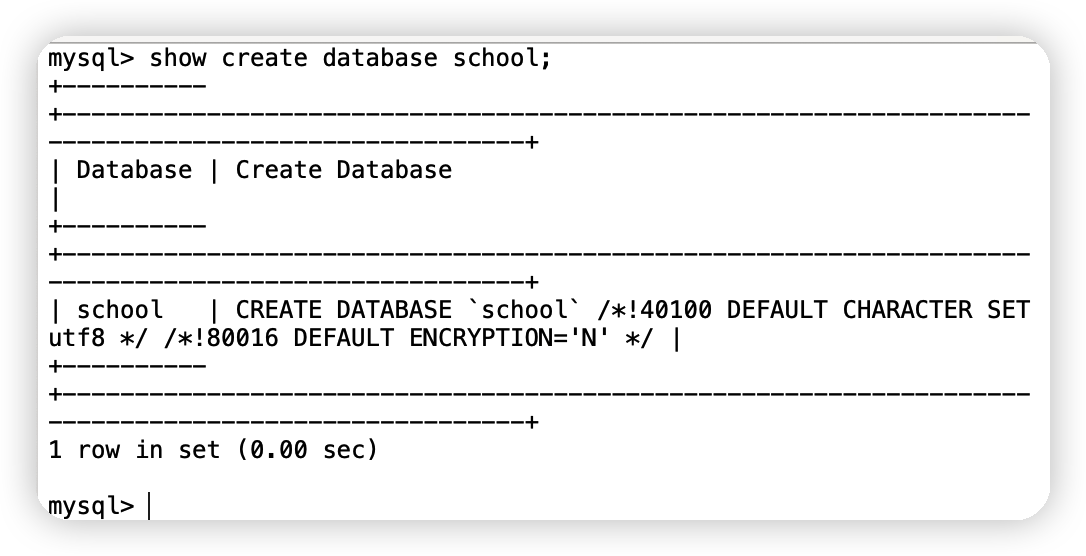Screen dimensions: 1086x556
Task: Click the 'ENCRYPTION' word in the result
Action: [481, 338]
